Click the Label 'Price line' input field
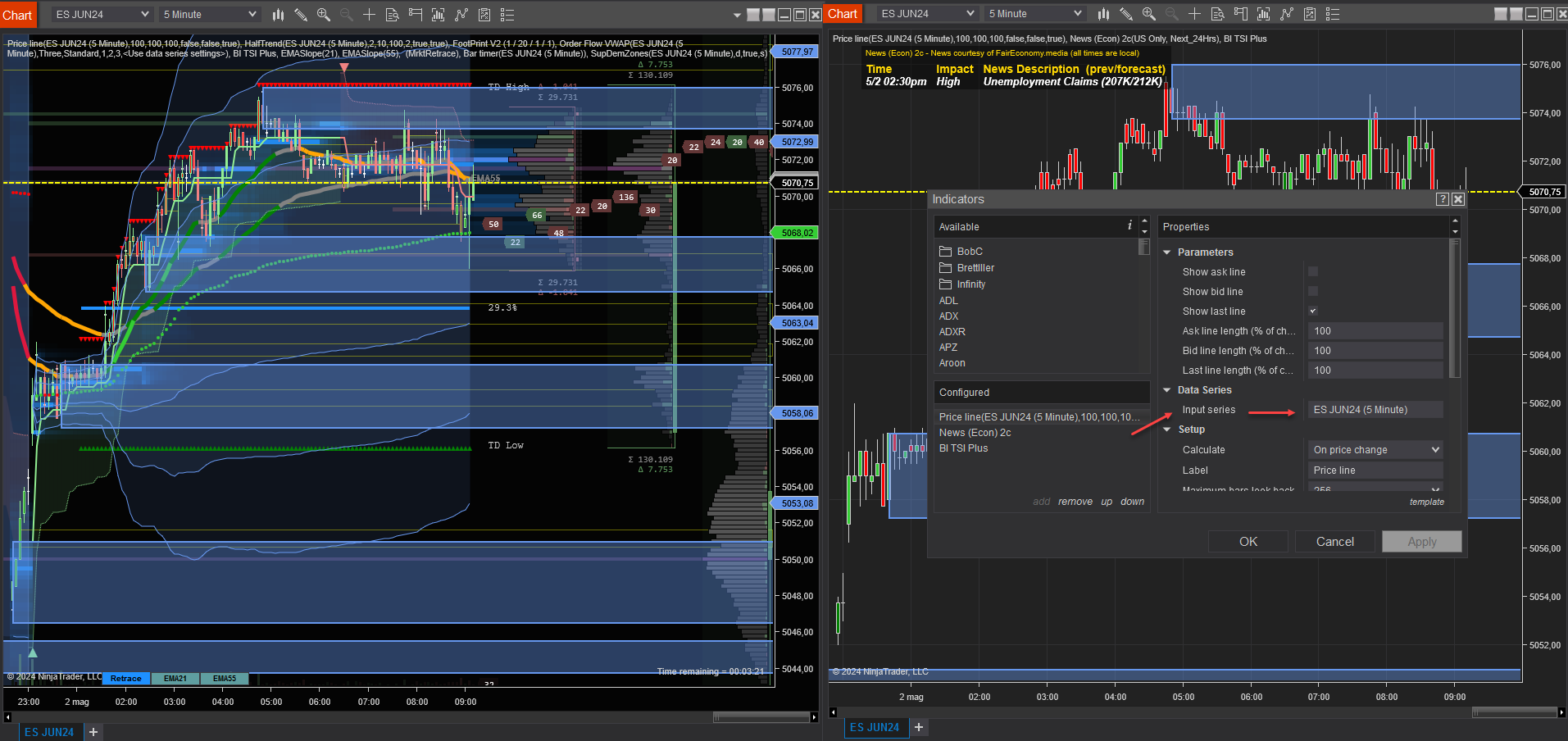Screen dimensions: 1568x741 pos(1375,471)
